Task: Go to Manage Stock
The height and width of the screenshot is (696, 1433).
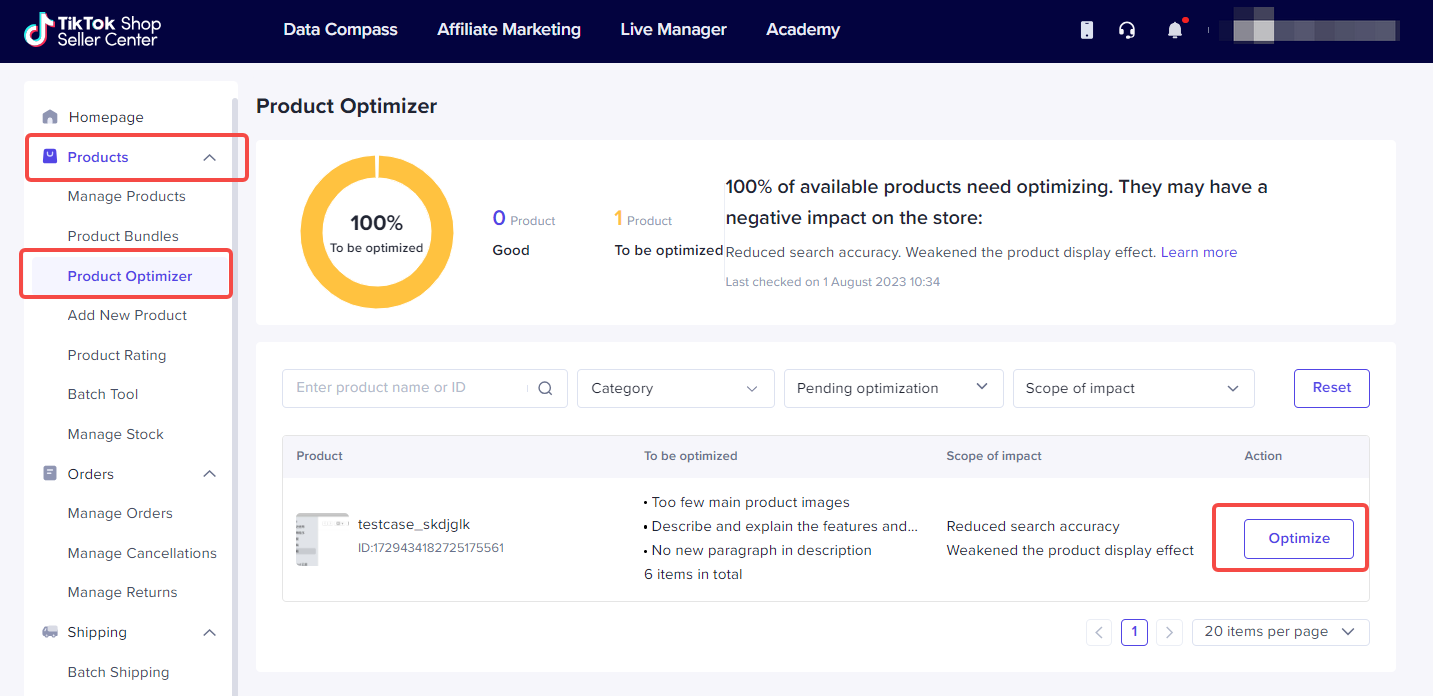Action: point(116,434)
